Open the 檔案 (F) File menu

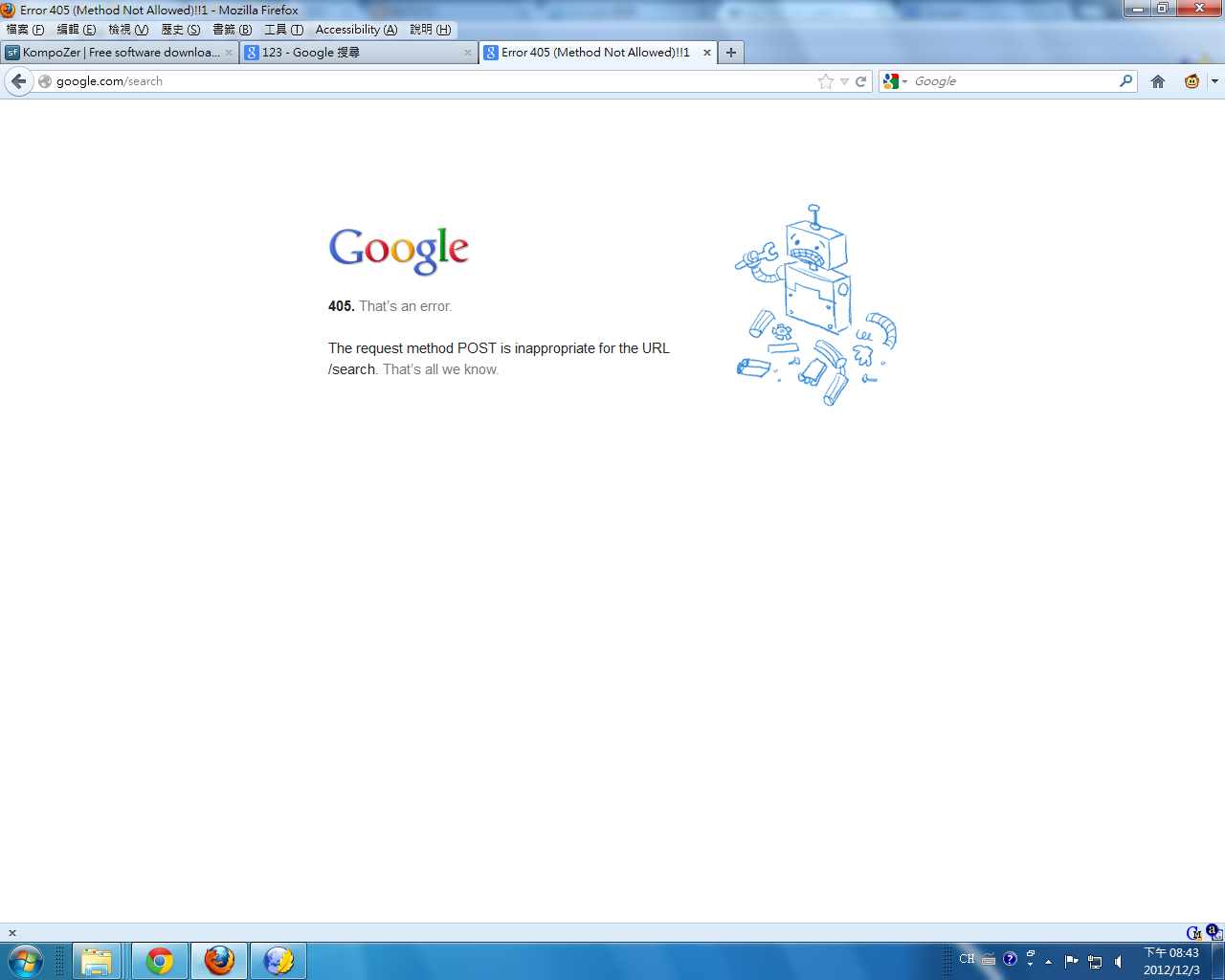26,30
